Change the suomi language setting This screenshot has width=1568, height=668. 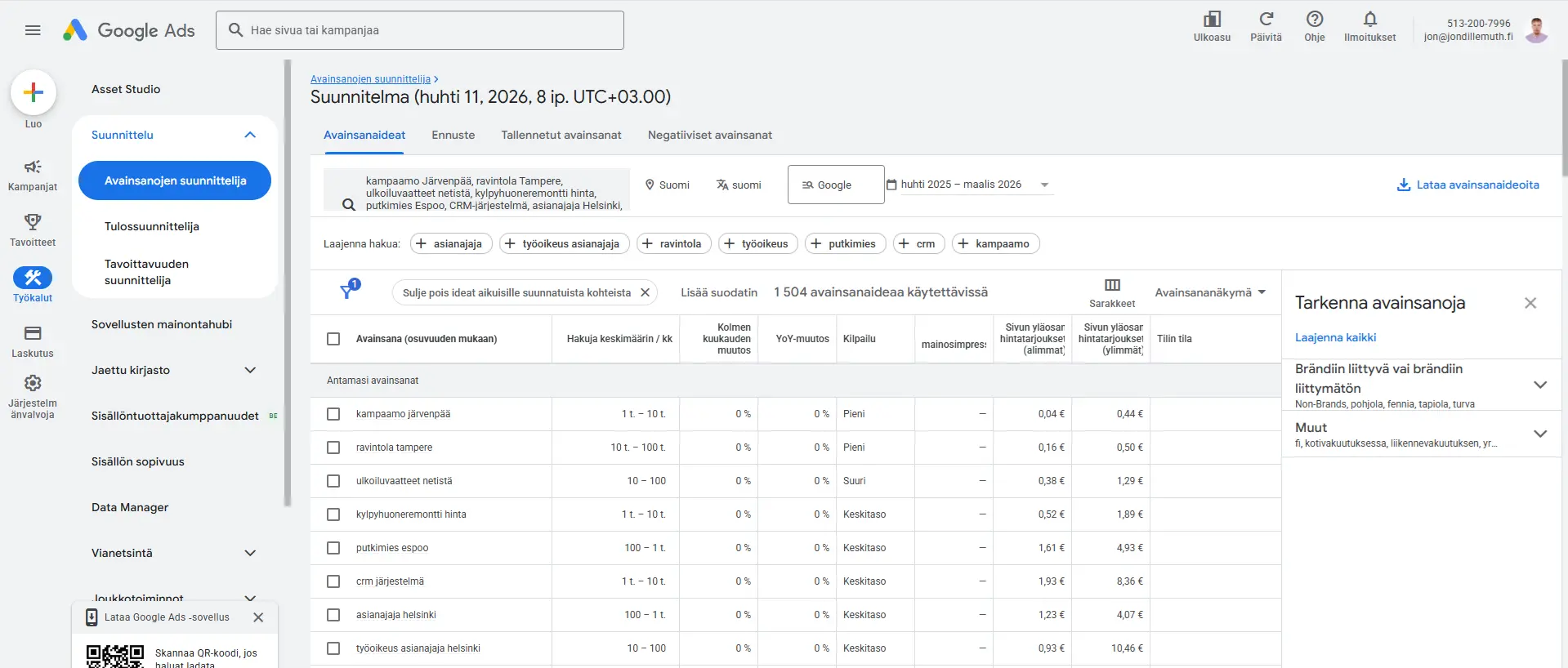pos(739,185)
